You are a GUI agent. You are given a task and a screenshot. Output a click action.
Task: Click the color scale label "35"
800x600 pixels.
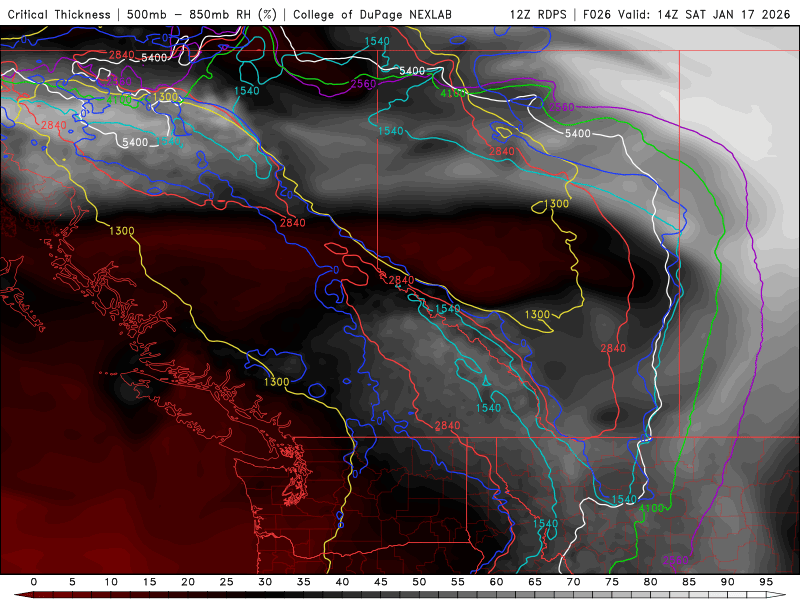click(304, 582)
